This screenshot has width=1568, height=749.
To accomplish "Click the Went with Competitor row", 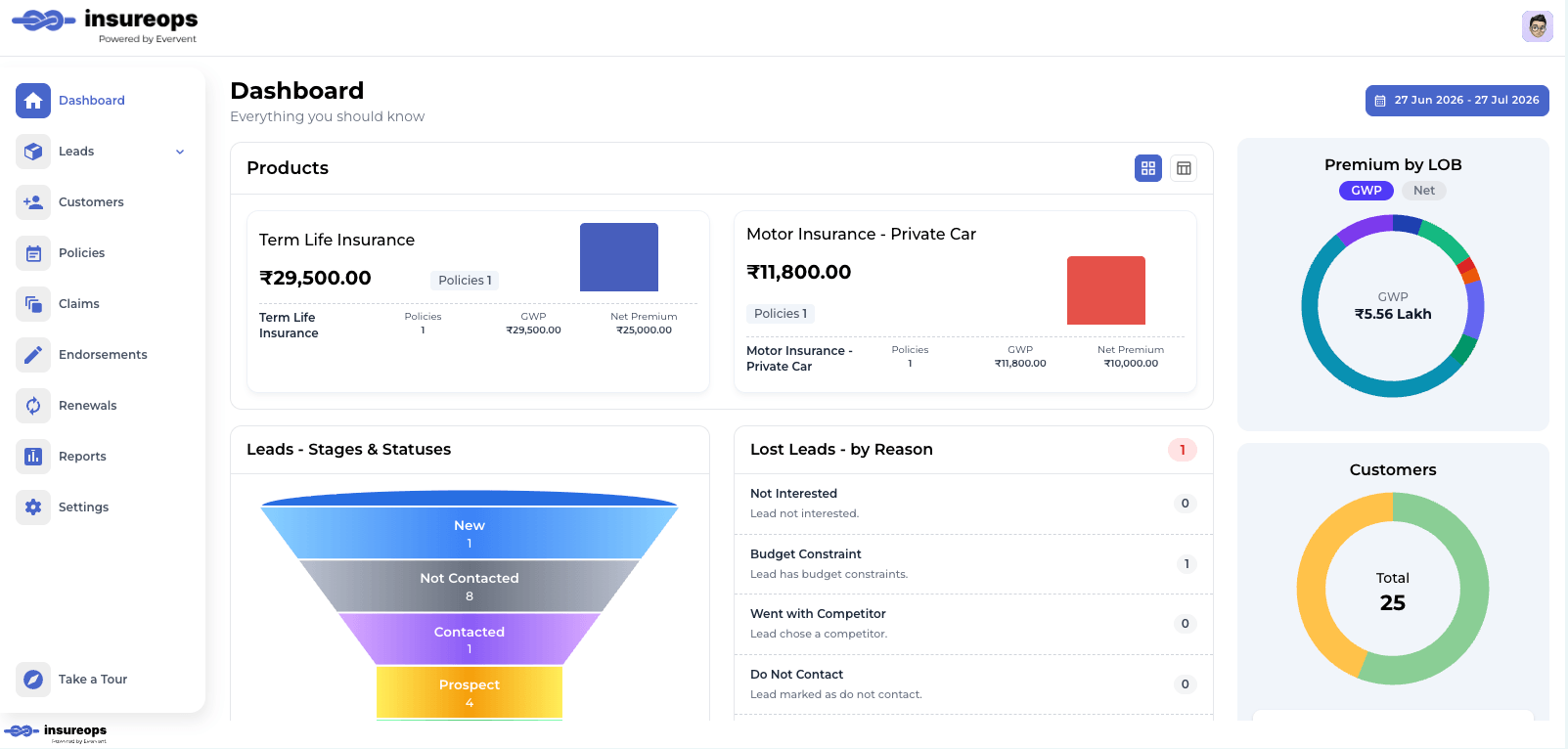I will coord(973,624).
